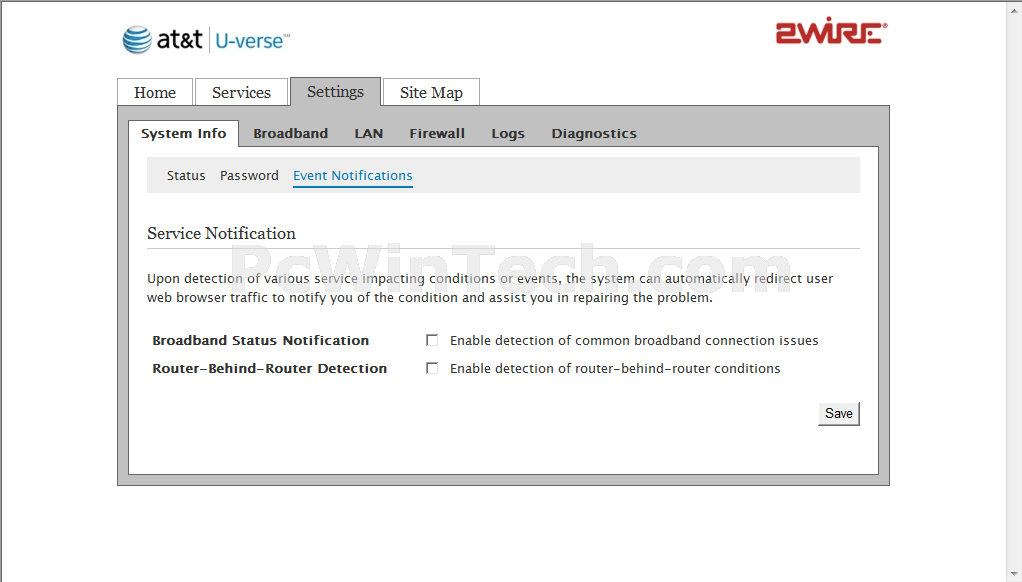This screenshot has width=1022, height=582.
Task: Select the System Info sub-tab
Action: [x=184, y=134]
